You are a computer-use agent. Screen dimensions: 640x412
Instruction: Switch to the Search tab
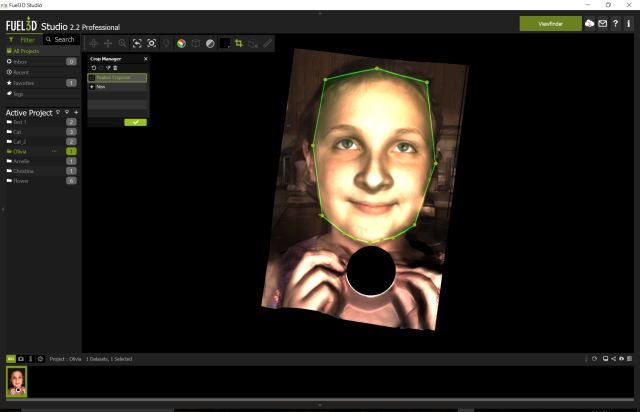(x=60, y=39)
